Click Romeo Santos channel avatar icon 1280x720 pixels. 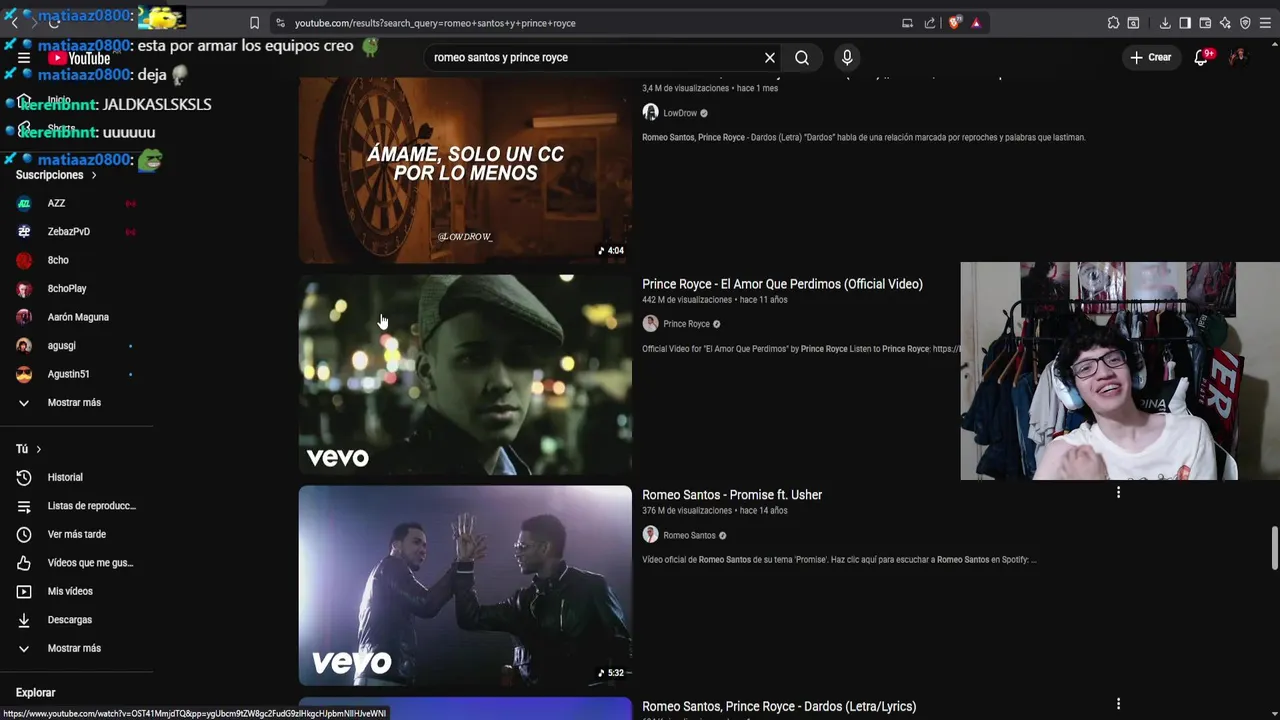click(650, 535)
